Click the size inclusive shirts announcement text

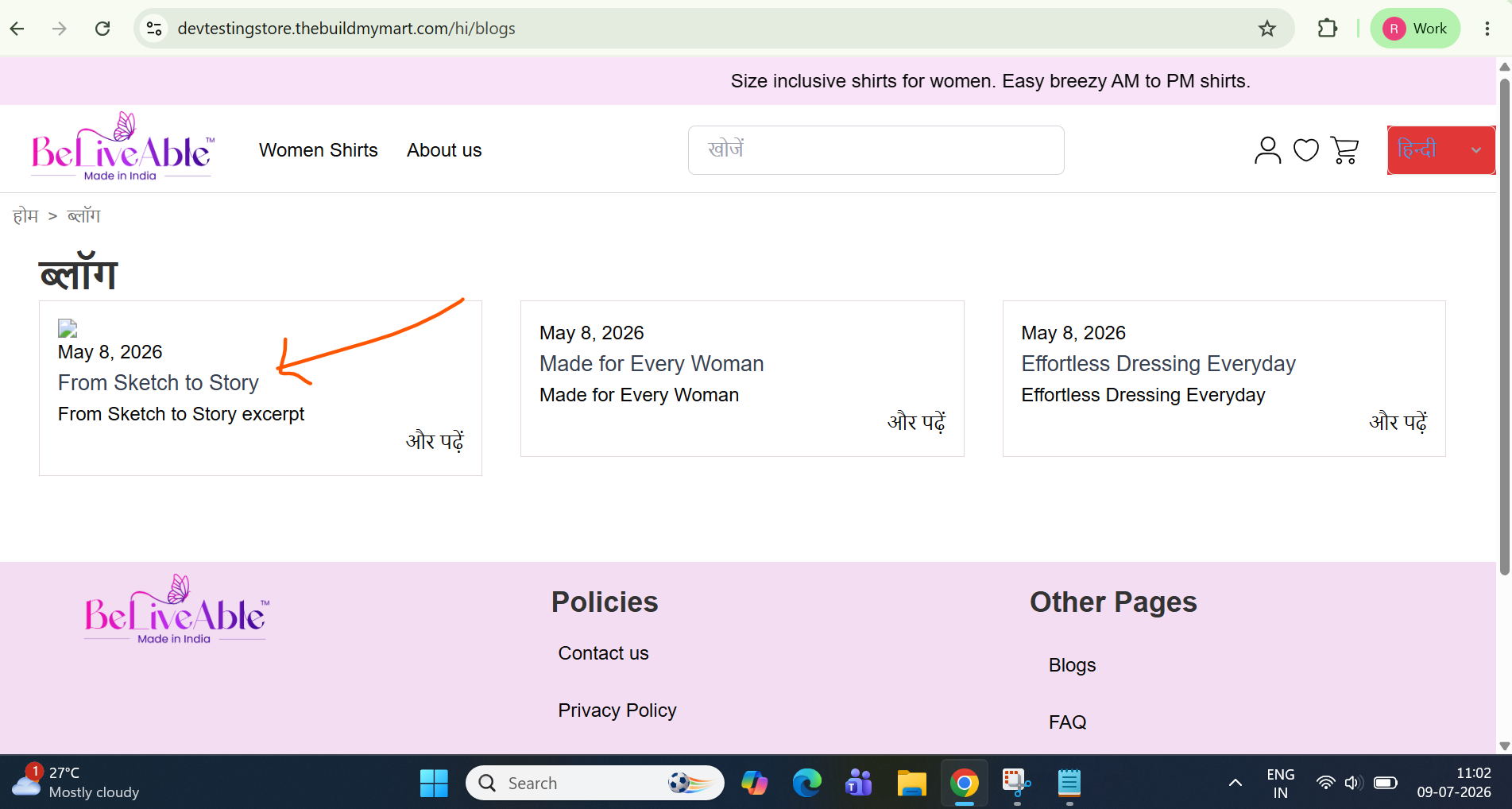tap(990, 81)
